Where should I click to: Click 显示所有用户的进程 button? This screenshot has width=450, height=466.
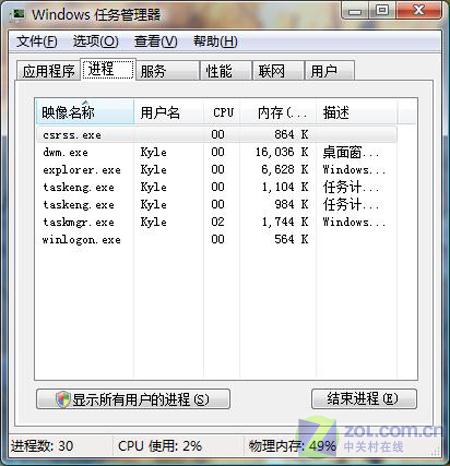point(133,399)
